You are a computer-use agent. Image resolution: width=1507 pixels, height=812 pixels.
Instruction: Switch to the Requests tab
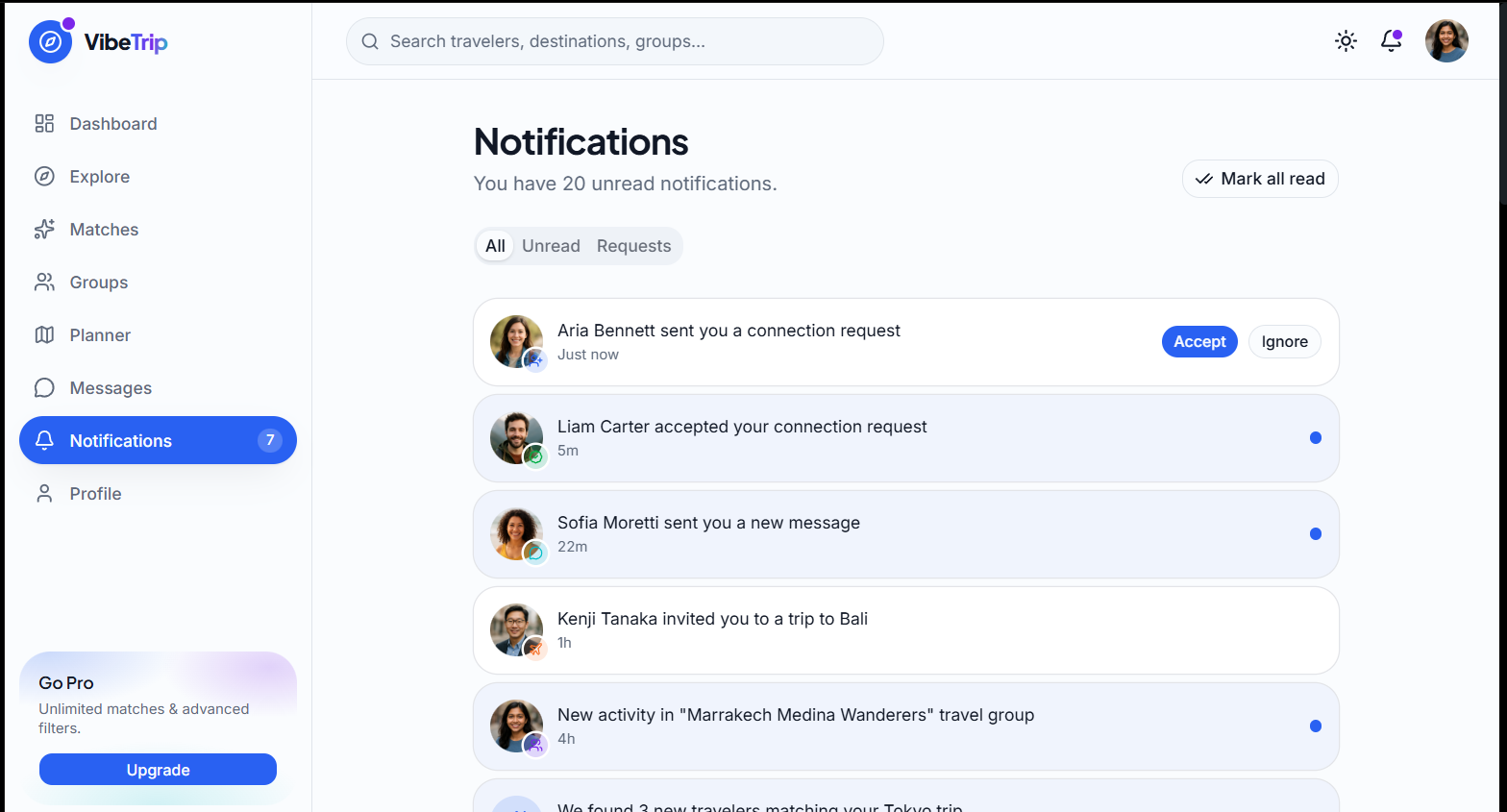click(634, 246)
